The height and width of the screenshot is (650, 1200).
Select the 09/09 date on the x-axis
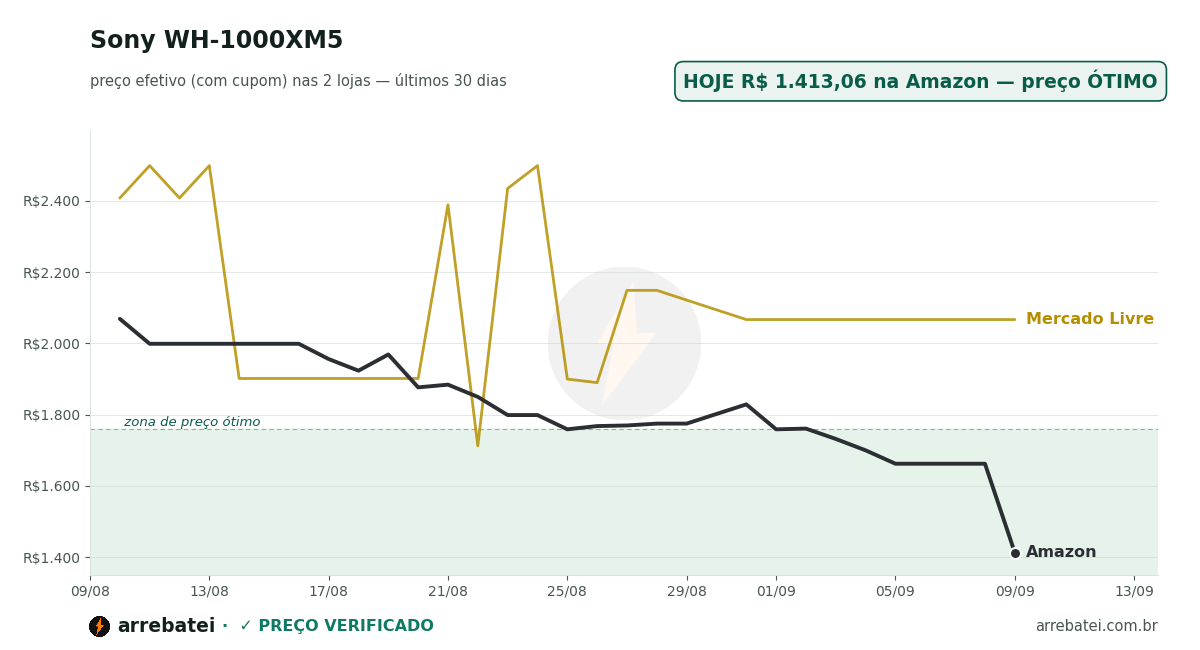[1015, 591]
